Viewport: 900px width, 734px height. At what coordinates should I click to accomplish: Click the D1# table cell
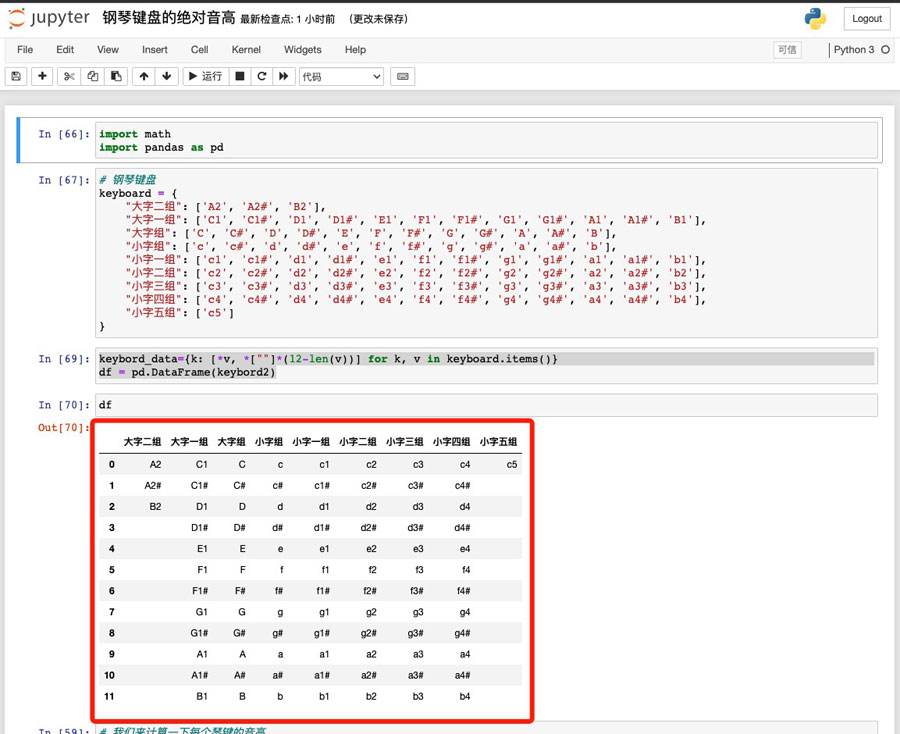[199, 527]
